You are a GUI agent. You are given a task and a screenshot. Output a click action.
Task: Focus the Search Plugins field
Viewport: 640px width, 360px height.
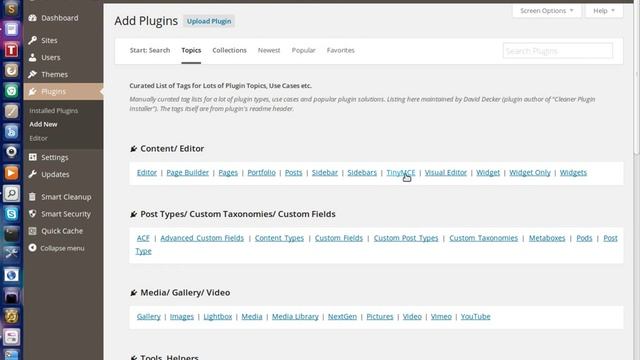[558, 51]
